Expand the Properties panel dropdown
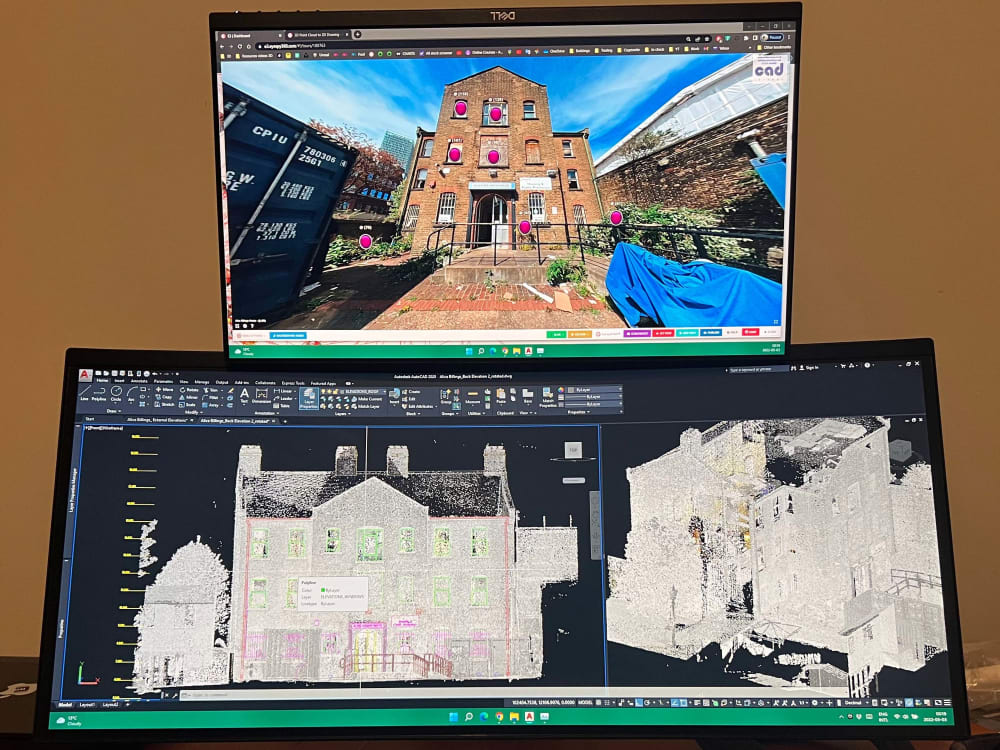1000x750 pixels. [x=578, y=412]
